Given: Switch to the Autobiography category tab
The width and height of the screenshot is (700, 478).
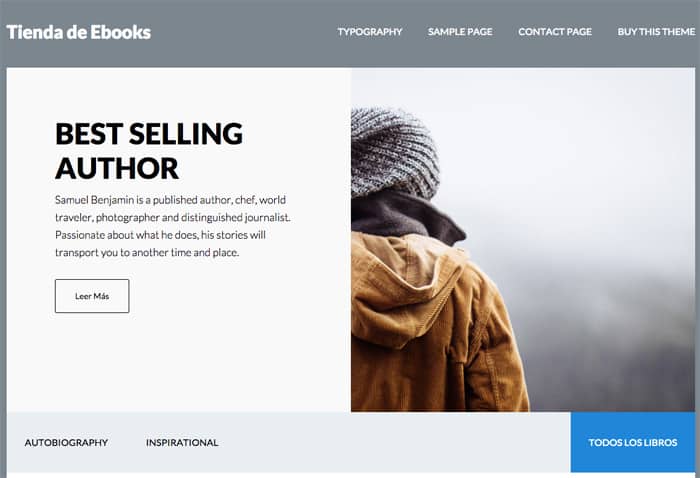Looking at the screenshot, I should point(66,443).
